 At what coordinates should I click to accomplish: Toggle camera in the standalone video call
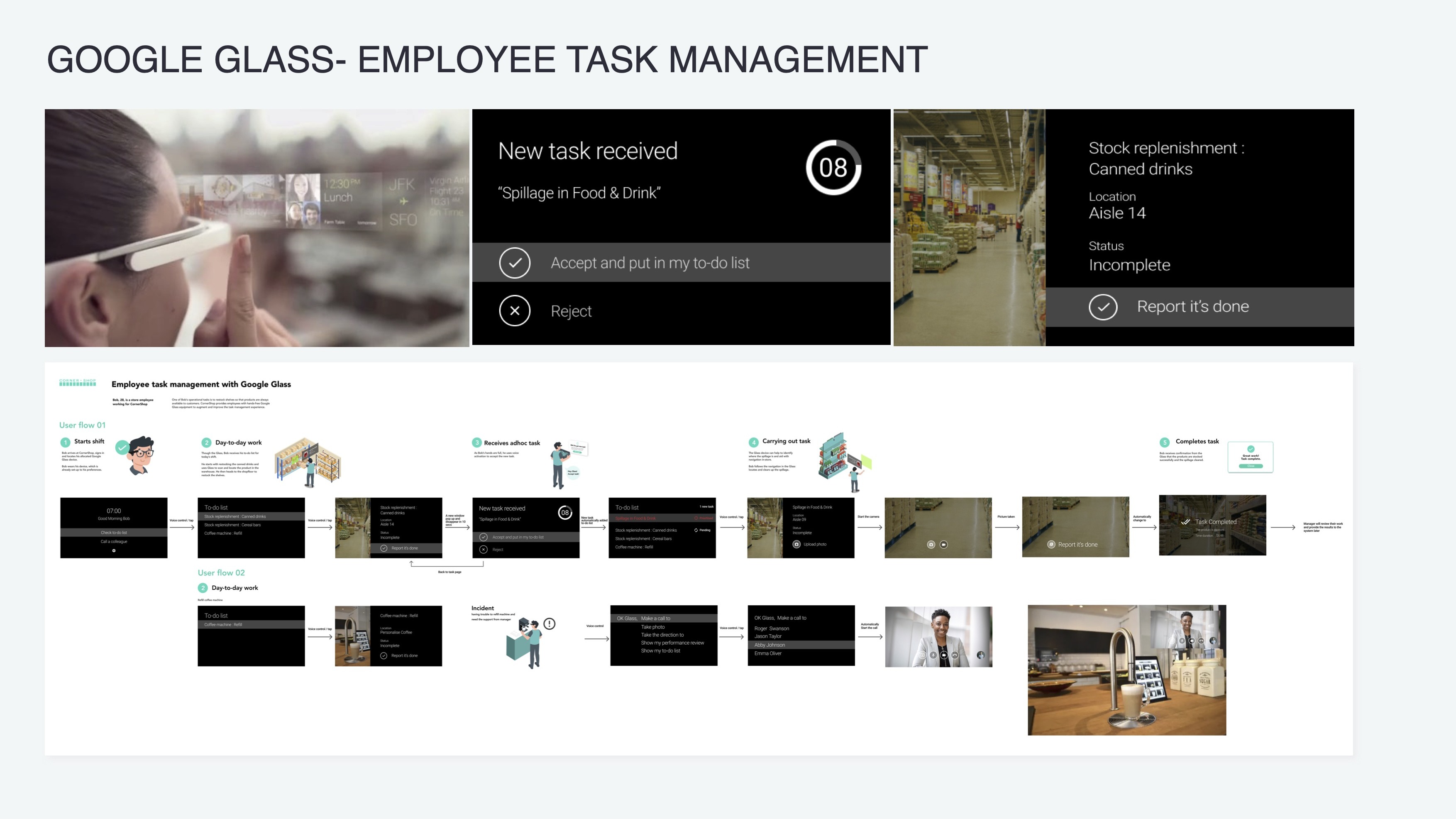pos(944,655)
